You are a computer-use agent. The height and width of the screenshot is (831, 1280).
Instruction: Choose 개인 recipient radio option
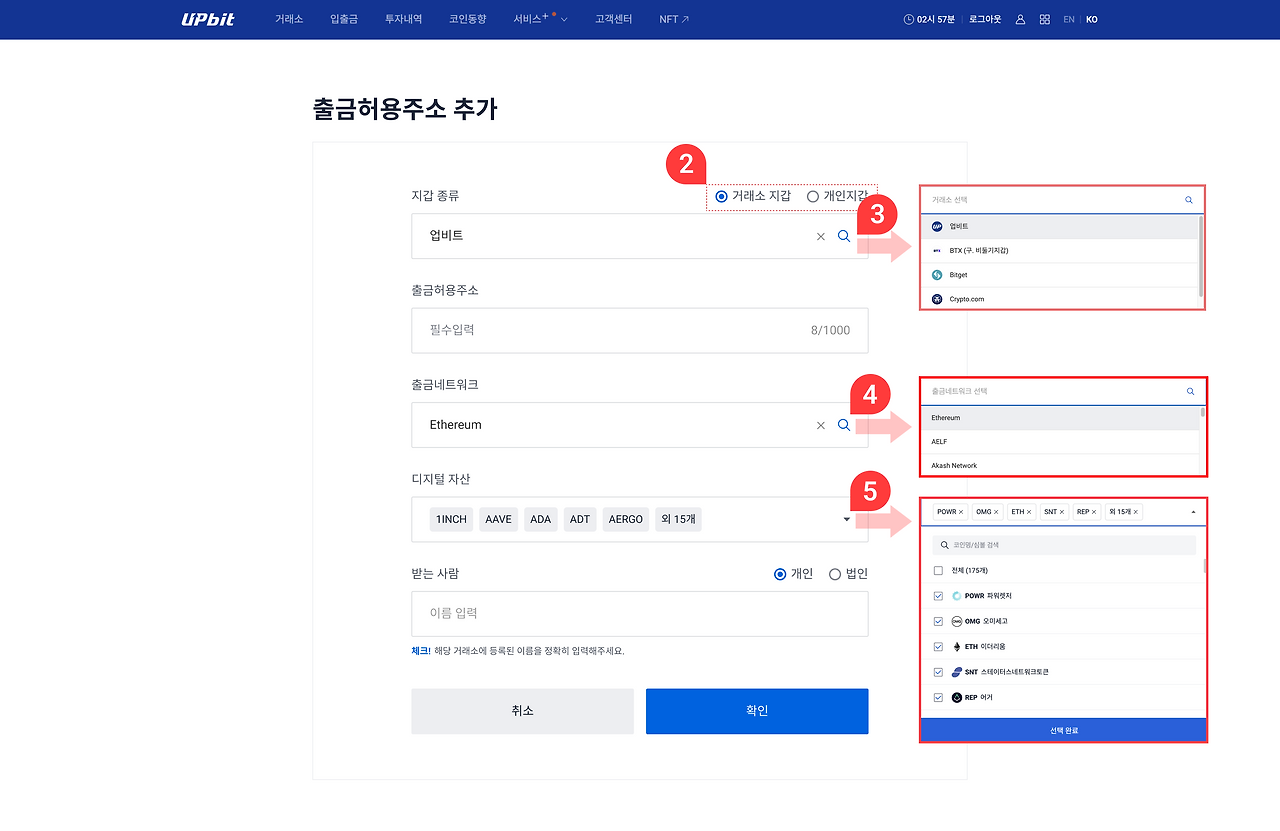tap(781, 574)
